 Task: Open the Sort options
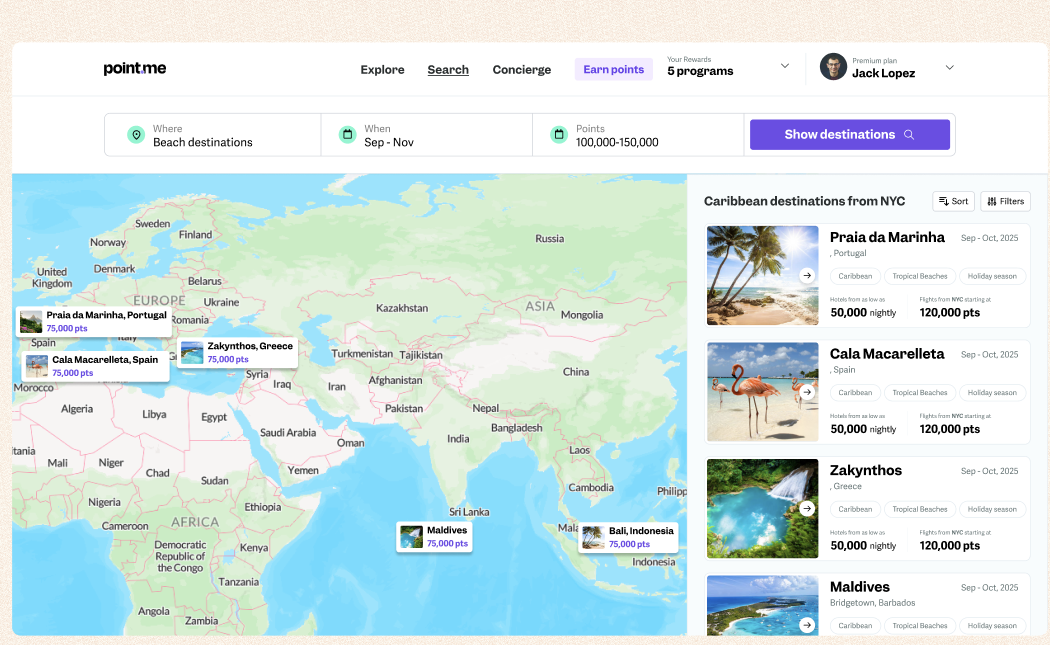[954, 201]
